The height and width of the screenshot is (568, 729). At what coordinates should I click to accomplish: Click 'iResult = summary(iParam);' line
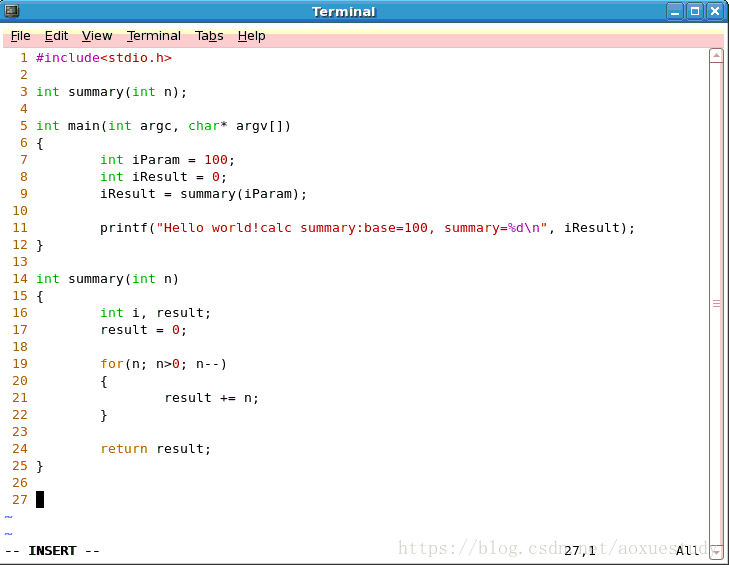click(204, 193)
